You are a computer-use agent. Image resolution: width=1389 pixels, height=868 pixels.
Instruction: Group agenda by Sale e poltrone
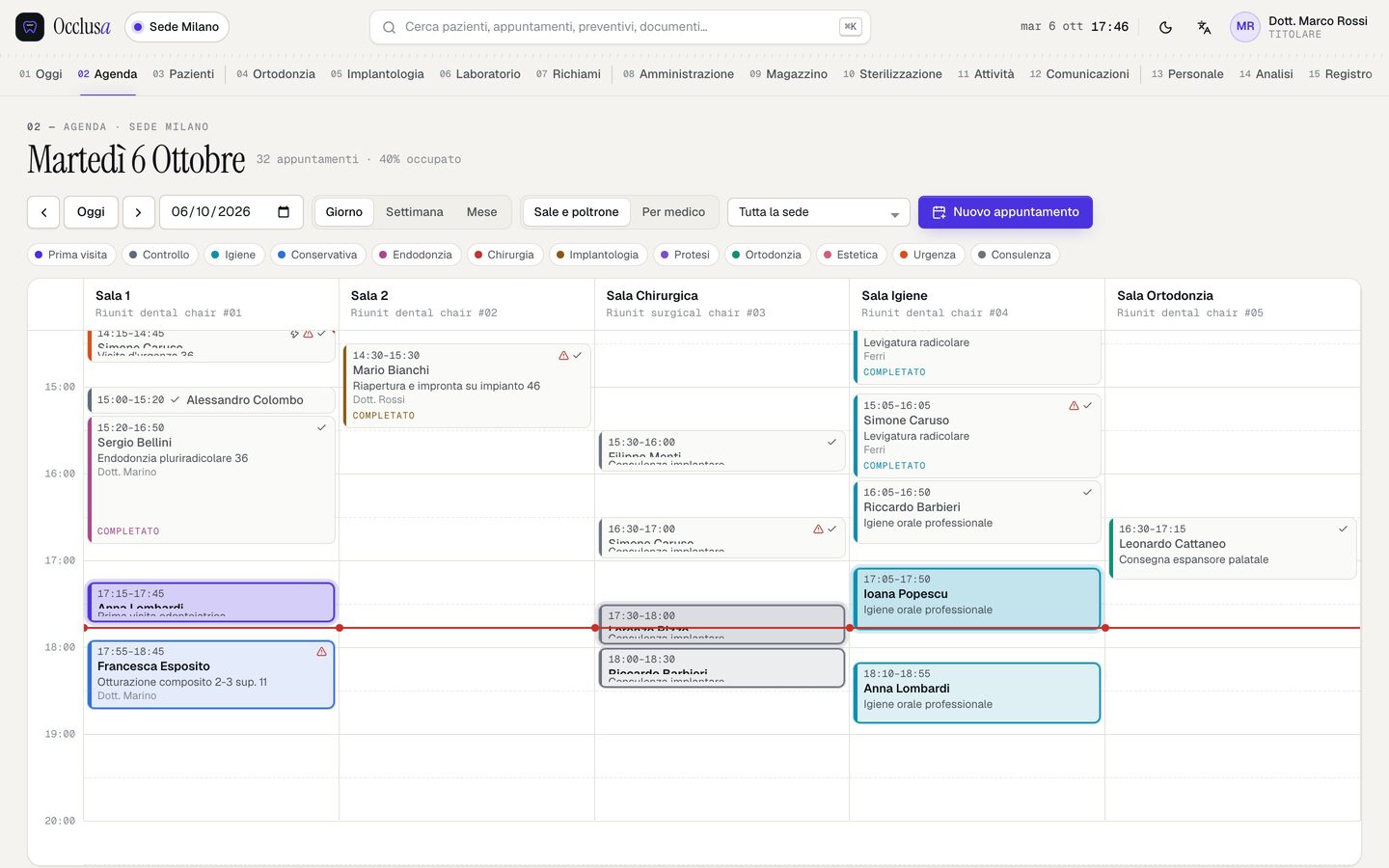coord(577,212)
